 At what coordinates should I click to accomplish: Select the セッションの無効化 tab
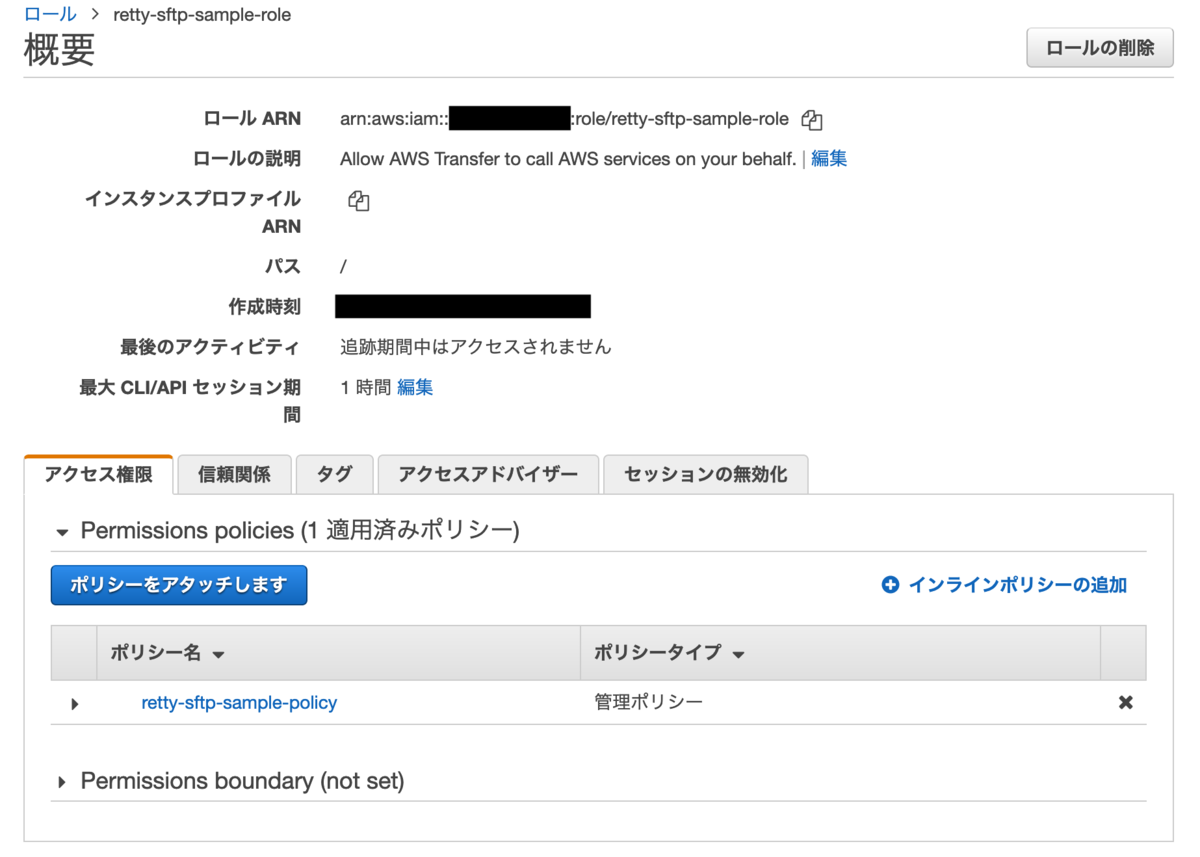click(705, 475)
